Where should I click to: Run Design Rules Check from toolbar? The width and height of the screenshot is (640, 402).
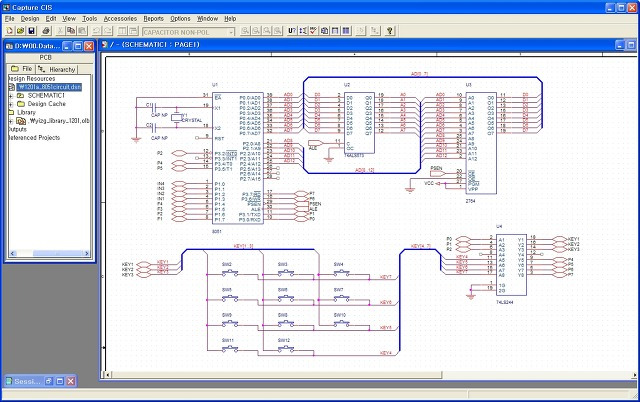point(313,31)
